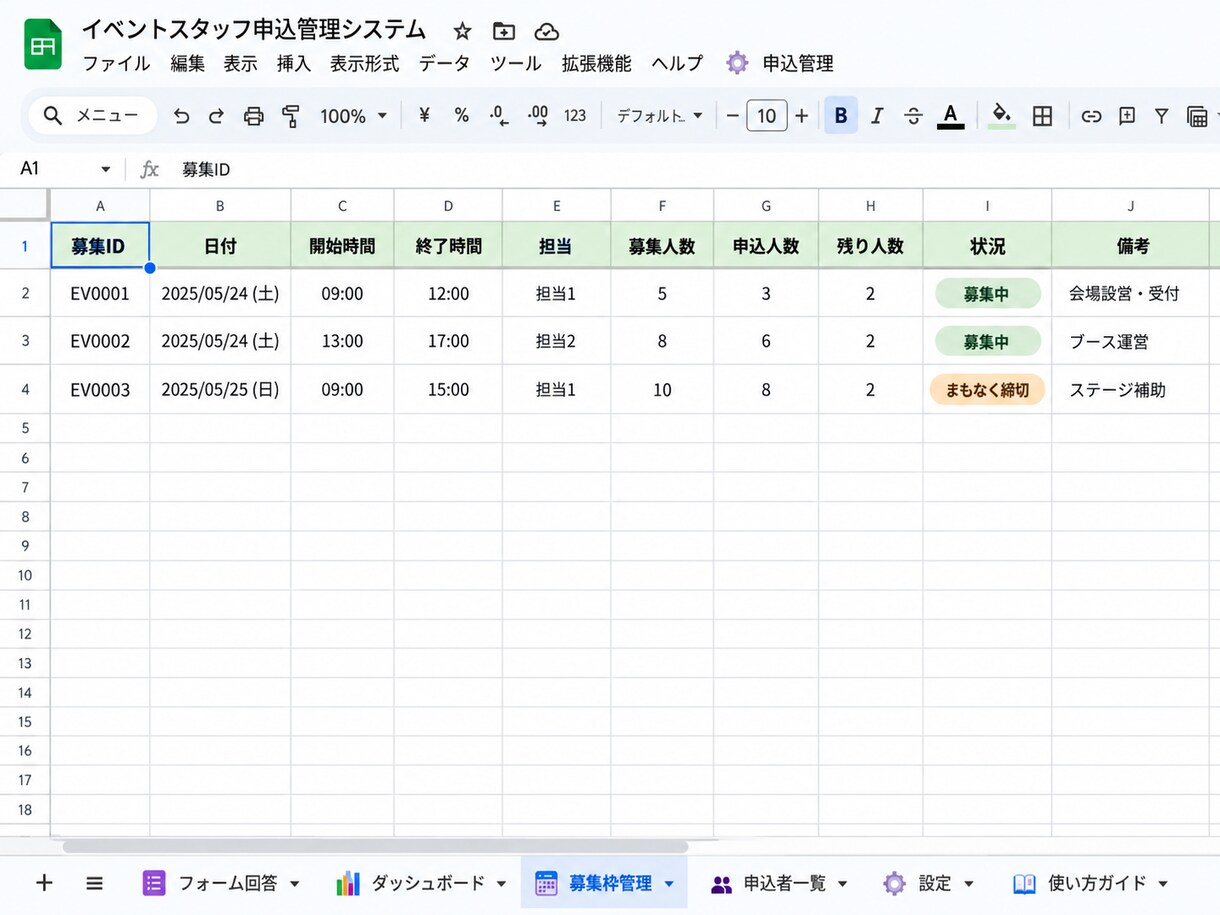Search the menus box

pos(92,116)
